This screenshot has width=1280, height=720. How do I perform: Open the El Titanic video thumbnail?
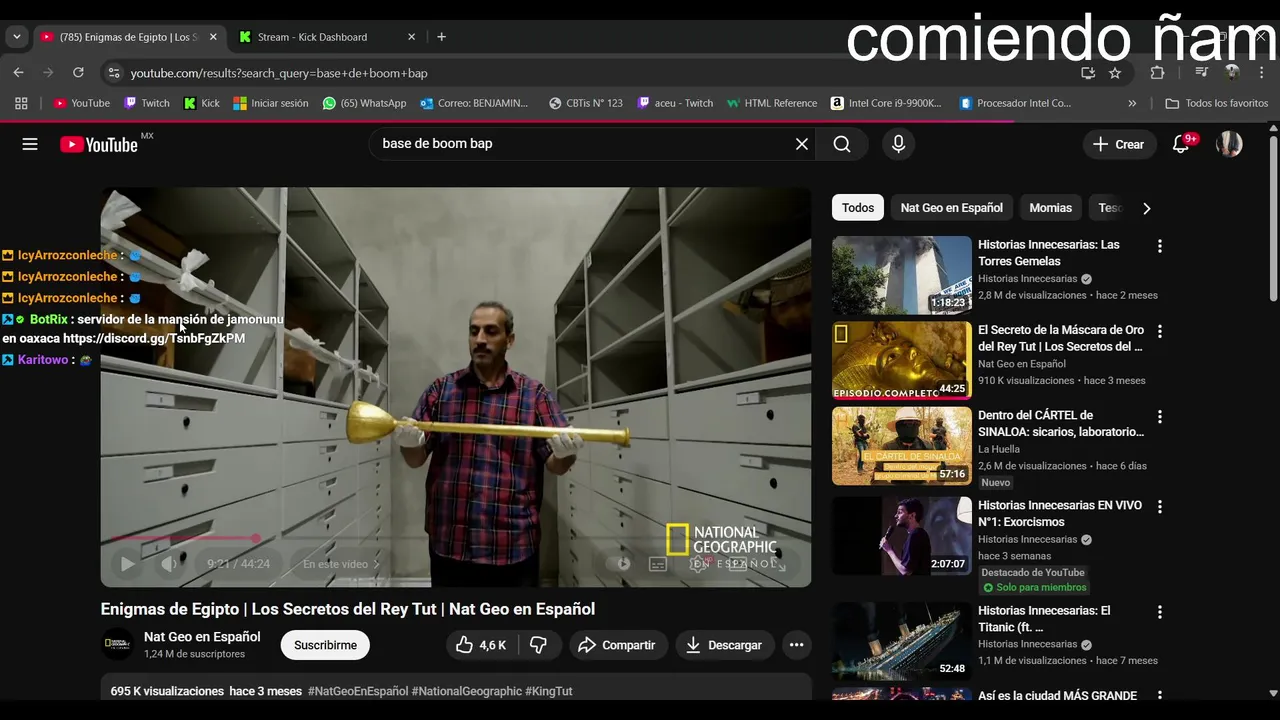(x=901, y=641)
